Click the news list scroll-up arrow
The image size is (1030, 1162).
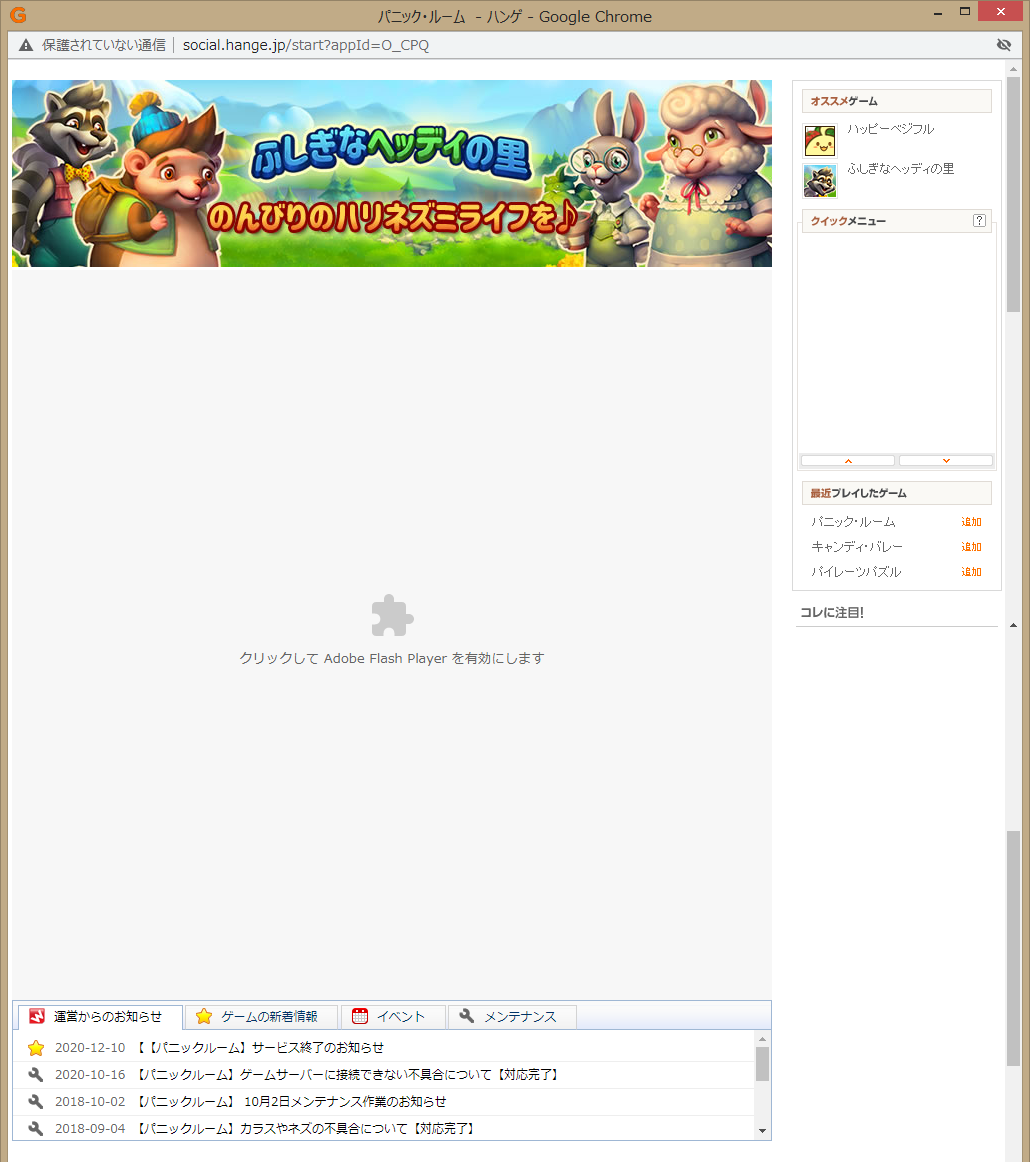coord(762,1039)
